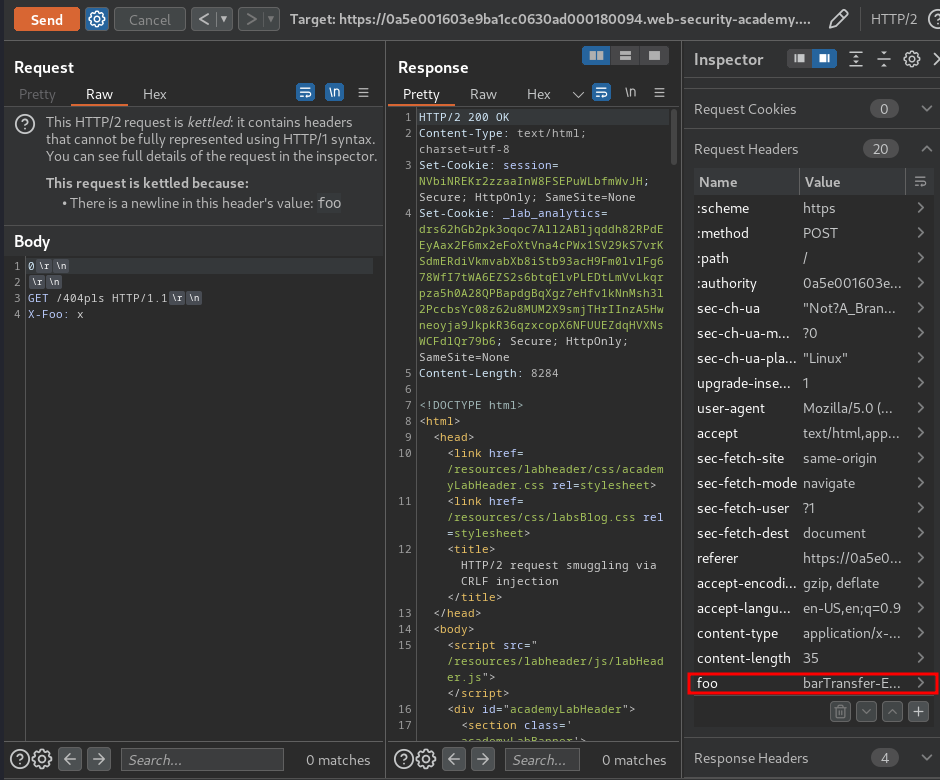The height and width of the screenshot is (780, 940).
Task: Move header down with down arrow button
Action: (866, 712)
